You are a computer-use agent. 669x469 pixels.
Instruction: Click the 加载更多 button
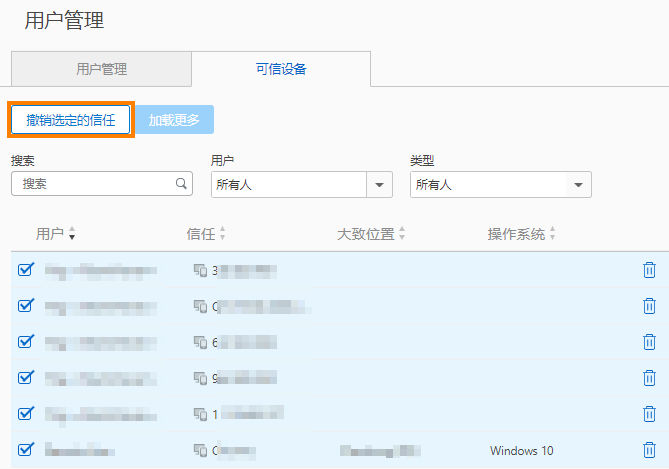pyautogui.click(x=174, y=120)
